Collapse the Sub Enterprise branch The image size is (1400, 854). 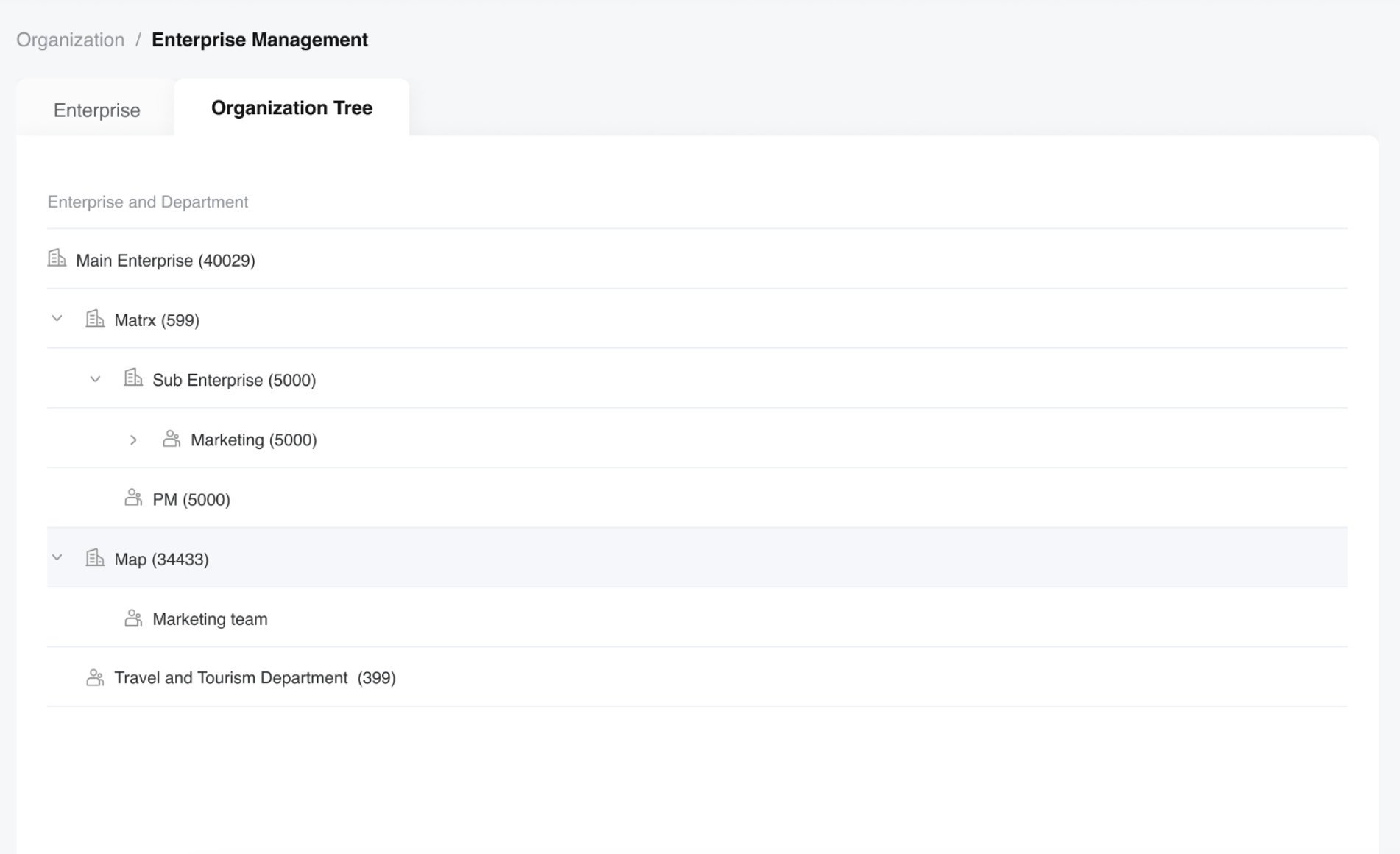(x=96, y=379)
